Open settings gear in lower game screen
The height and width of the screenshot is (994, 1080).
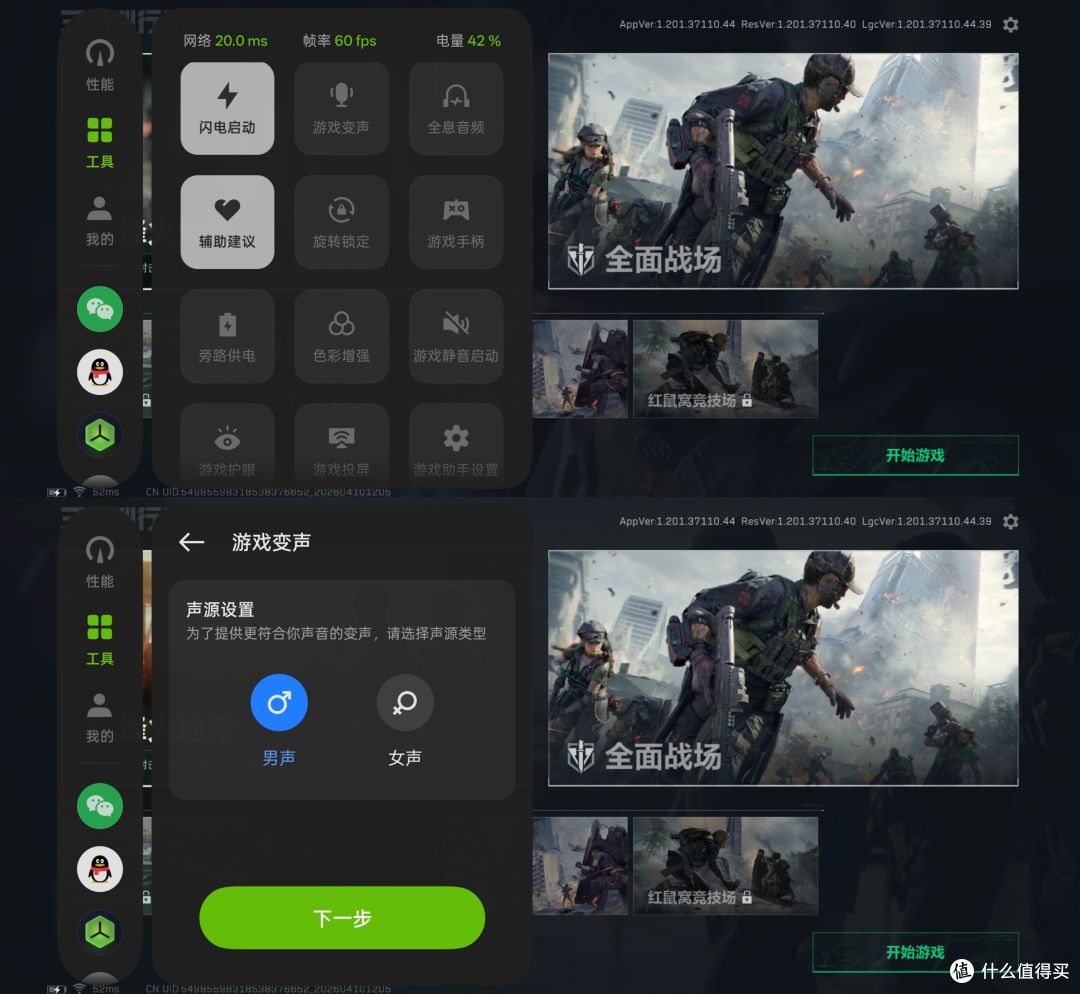click(x=1010, y=522)
